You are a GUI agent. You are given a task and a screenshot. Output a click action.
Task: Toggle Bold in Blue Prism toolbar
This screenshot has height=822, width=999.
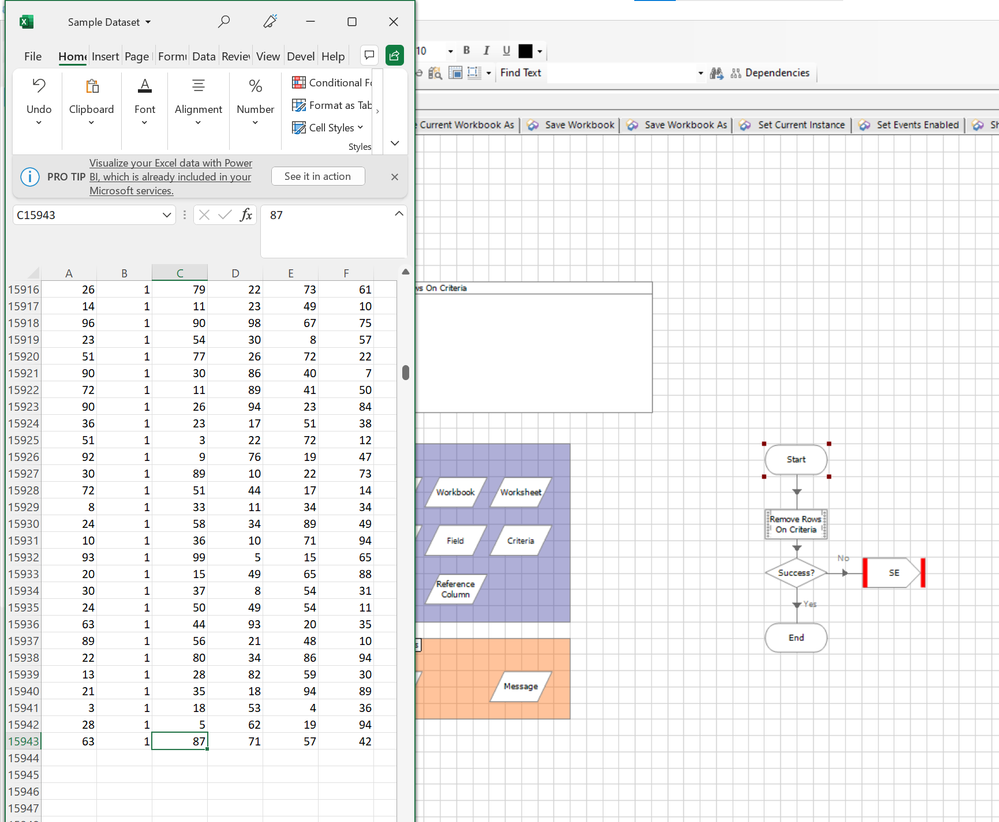[466, 50]
